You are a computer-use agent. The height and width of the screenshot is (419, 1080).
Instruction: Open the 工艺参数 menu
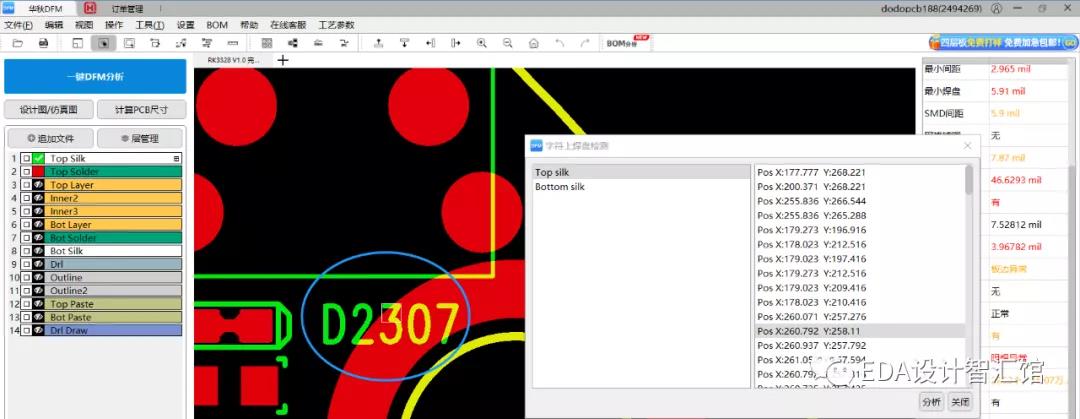[336, 25]
